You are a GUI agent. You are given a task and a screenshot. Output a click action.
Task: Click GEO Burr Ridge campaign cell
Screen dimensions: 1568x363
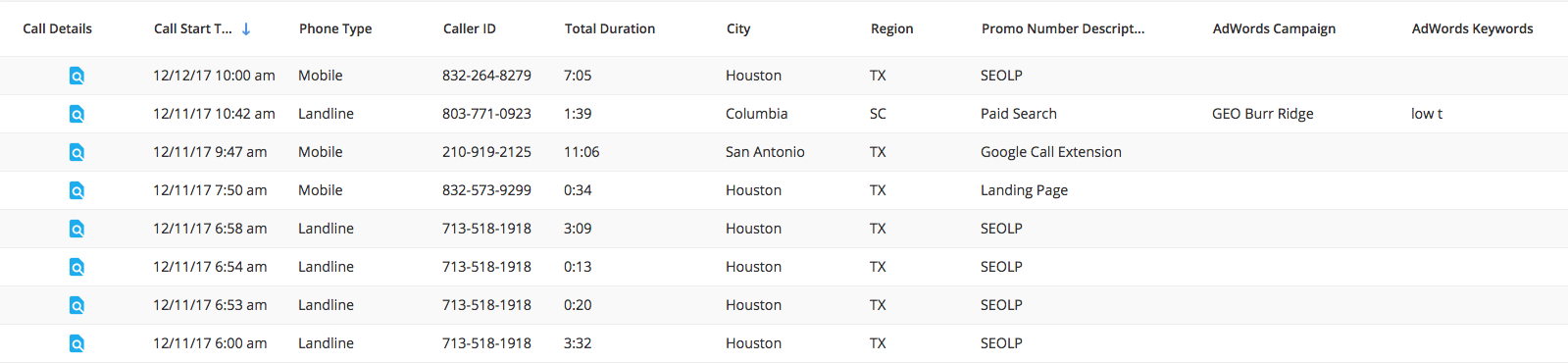1263,114
